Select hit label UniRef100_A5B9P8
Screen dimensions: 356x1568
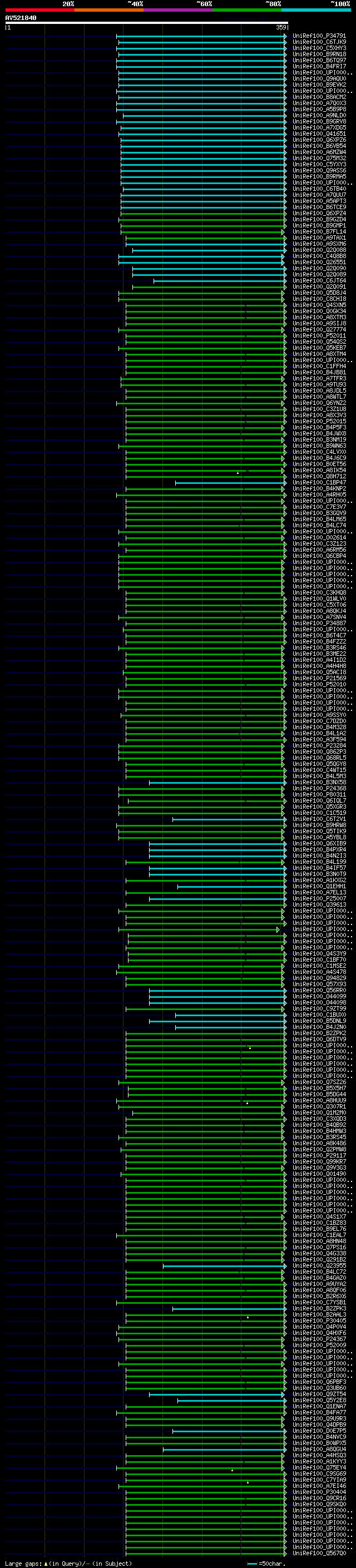point(319,109)
